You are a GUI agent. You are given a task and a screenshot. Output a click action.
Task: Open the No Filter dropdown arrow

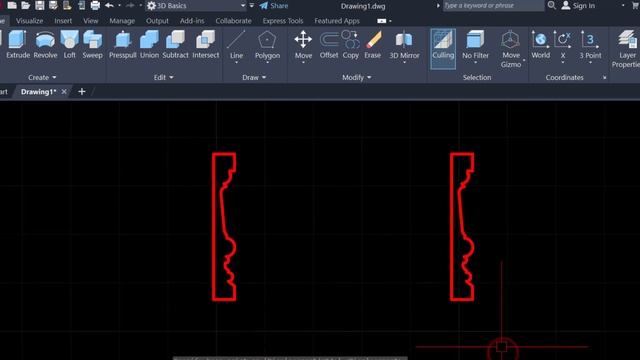click(476, 63)
